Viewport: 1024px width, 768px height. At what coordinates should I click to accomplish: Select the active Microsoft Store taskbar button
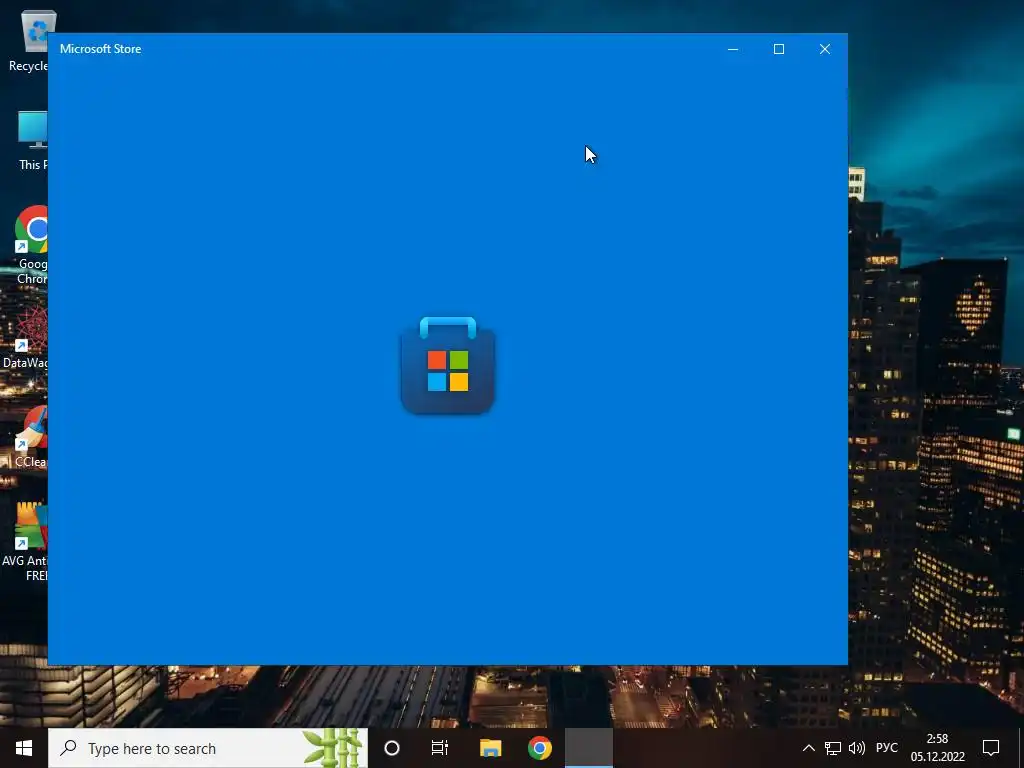coord(588,748)
